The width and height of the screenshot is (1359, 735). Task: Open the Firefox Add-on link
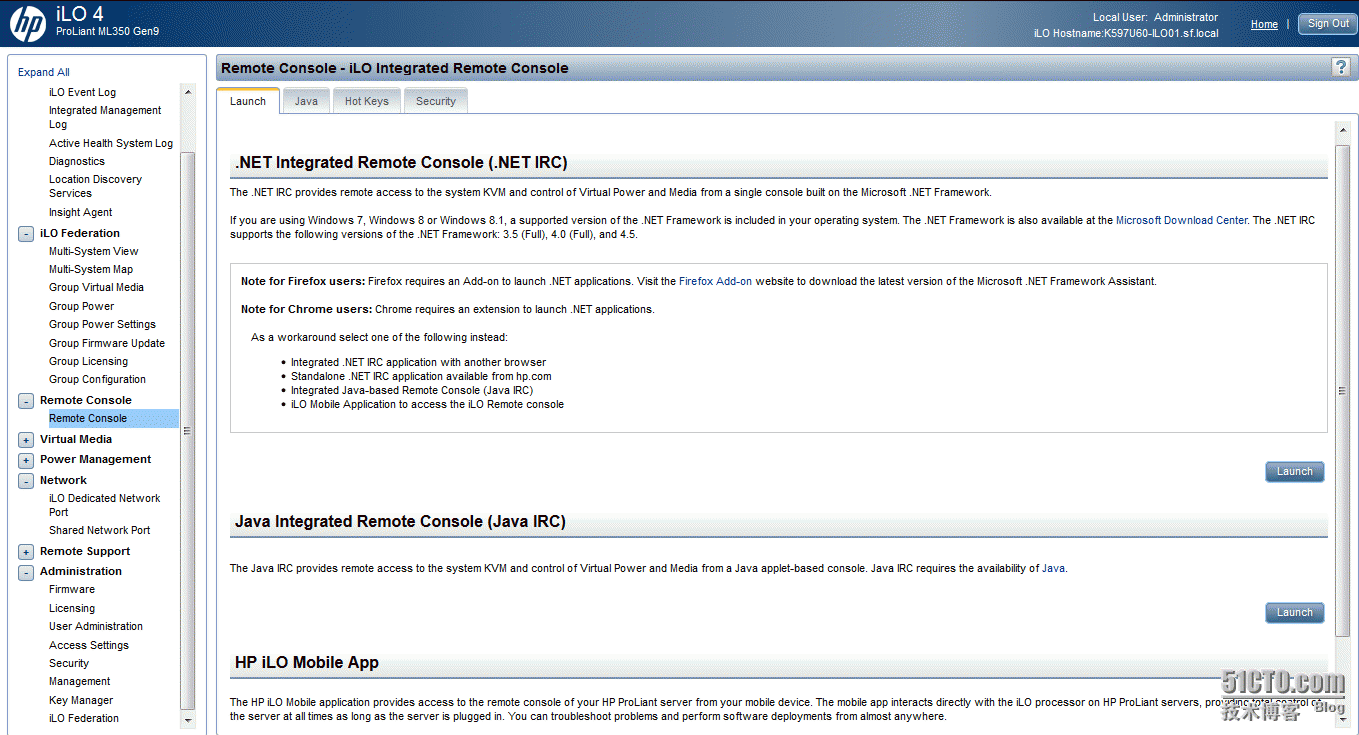coord(715,282)
